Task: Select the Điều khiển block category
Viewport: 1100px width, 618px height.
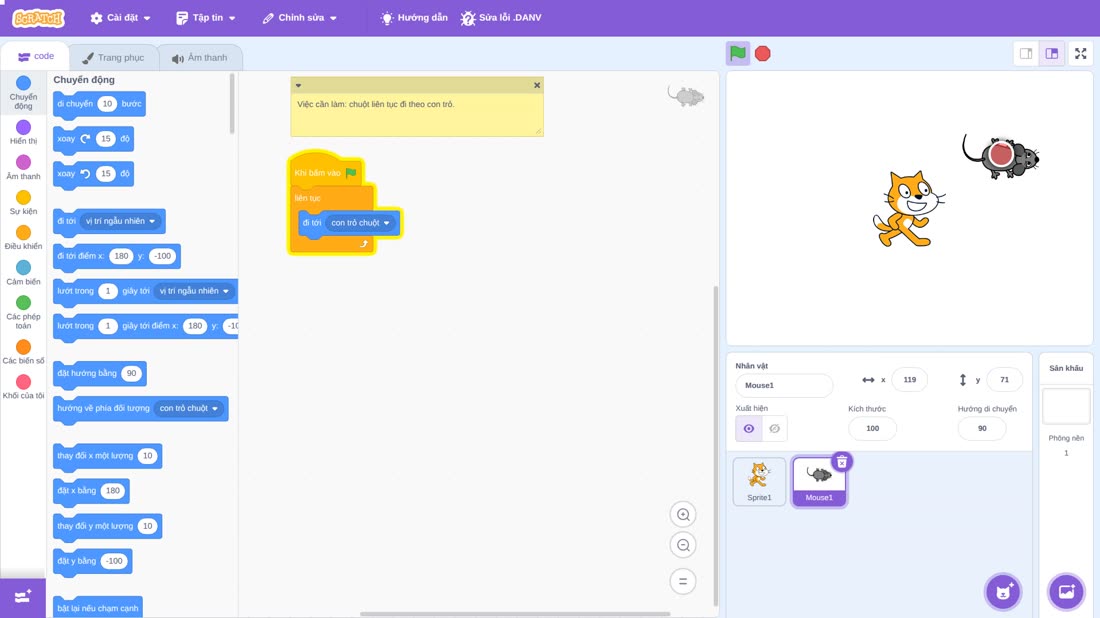Action: pyautogui.click(x=23, y=237)
